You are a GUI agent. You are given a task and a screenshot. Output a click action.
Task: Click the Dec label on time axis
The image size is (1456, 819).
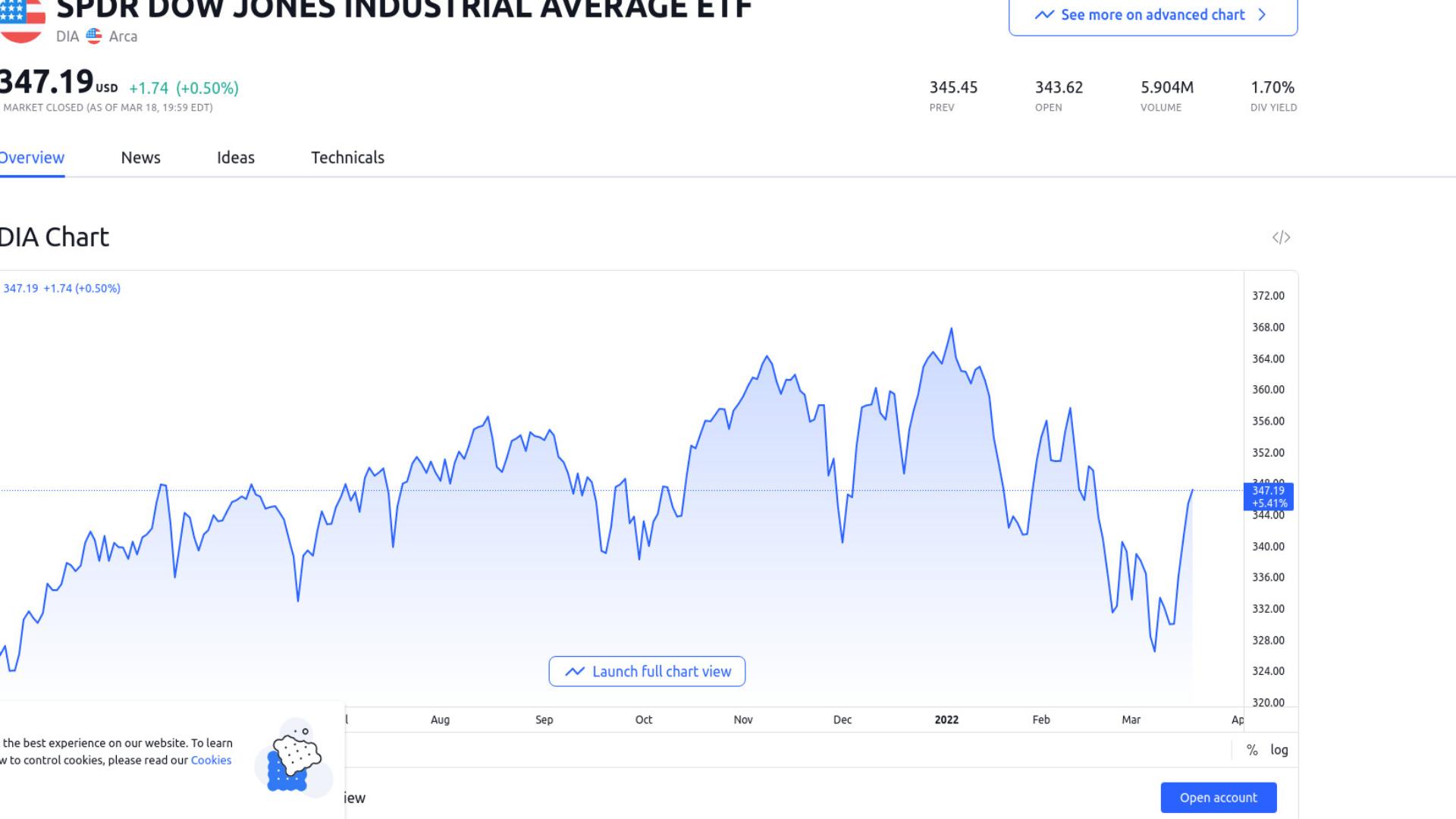click(x=843, y=720)
